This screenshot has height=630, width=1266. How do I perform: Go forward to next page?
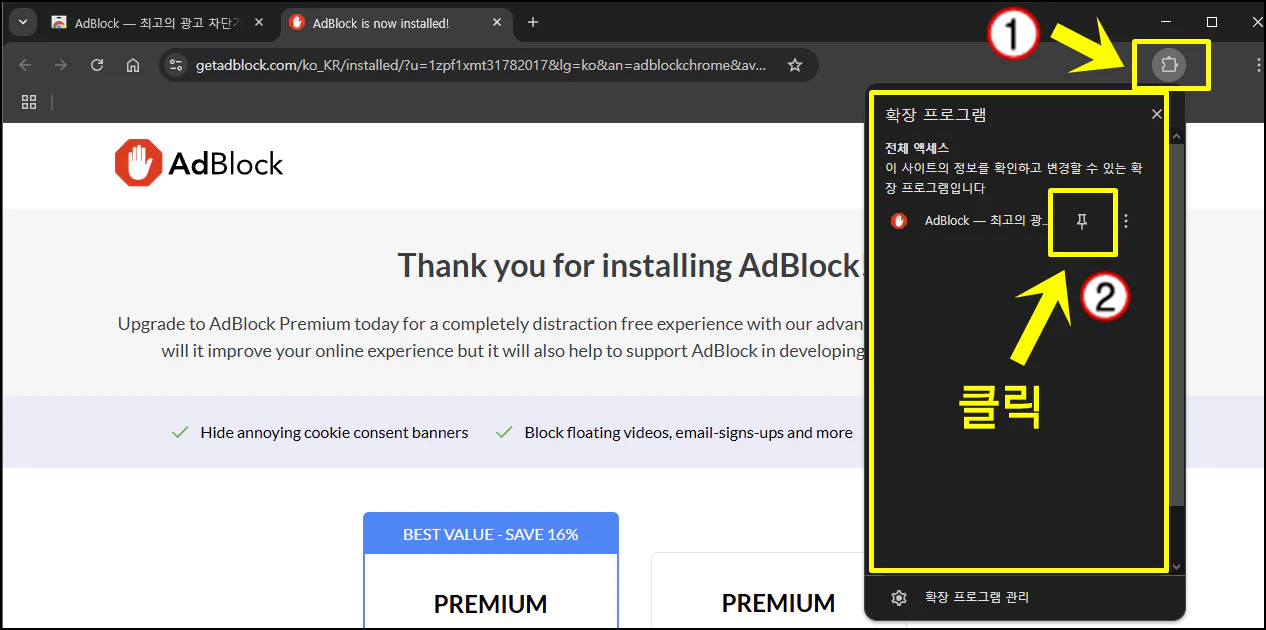61,66
